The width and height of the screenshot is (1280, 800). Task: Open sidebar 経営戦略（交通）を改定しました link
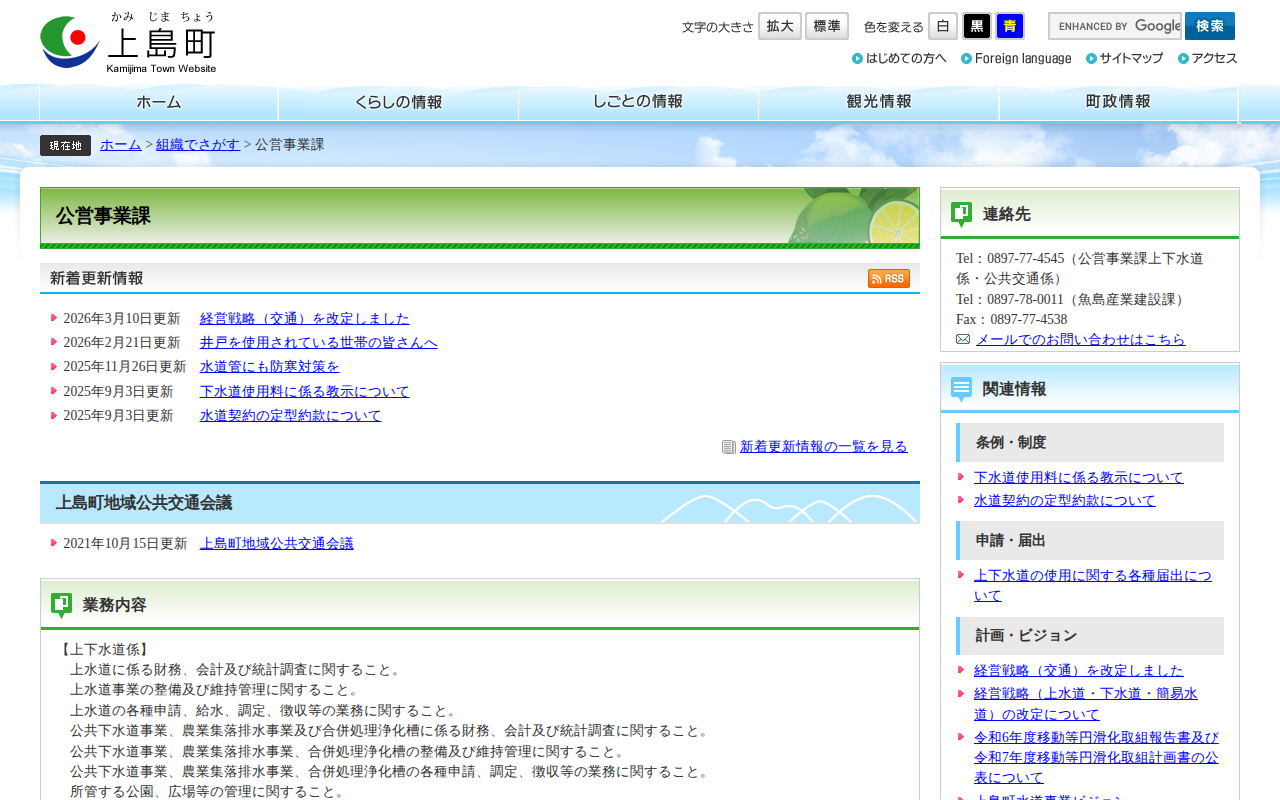[1079, 671]
